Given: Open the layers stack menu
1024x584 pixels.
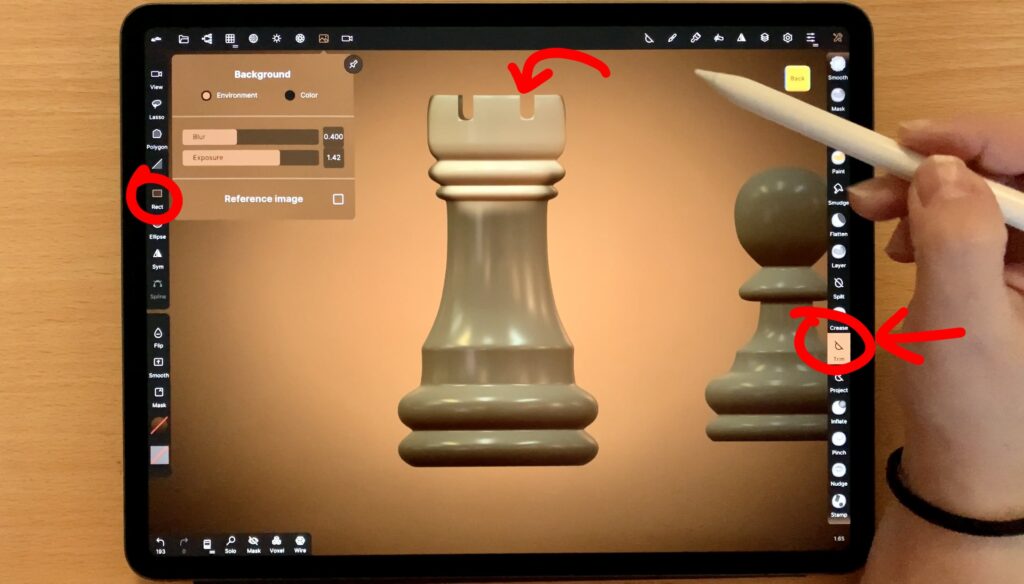Looking at the screenshot, I should point(764,38).
